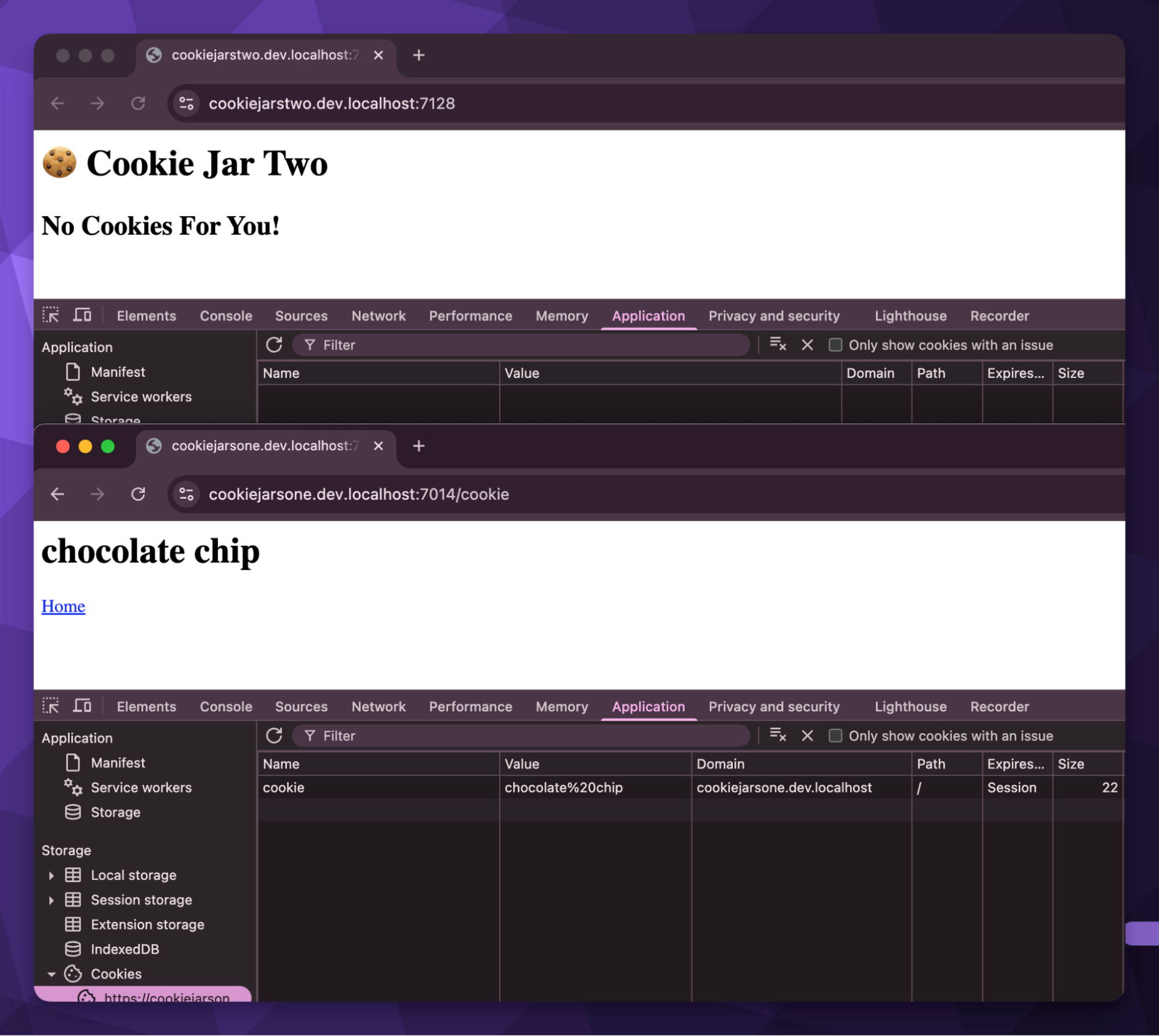
Task: Activate inspect element picker in cookiejarstwo DevTools
Action: pos(51,315)
